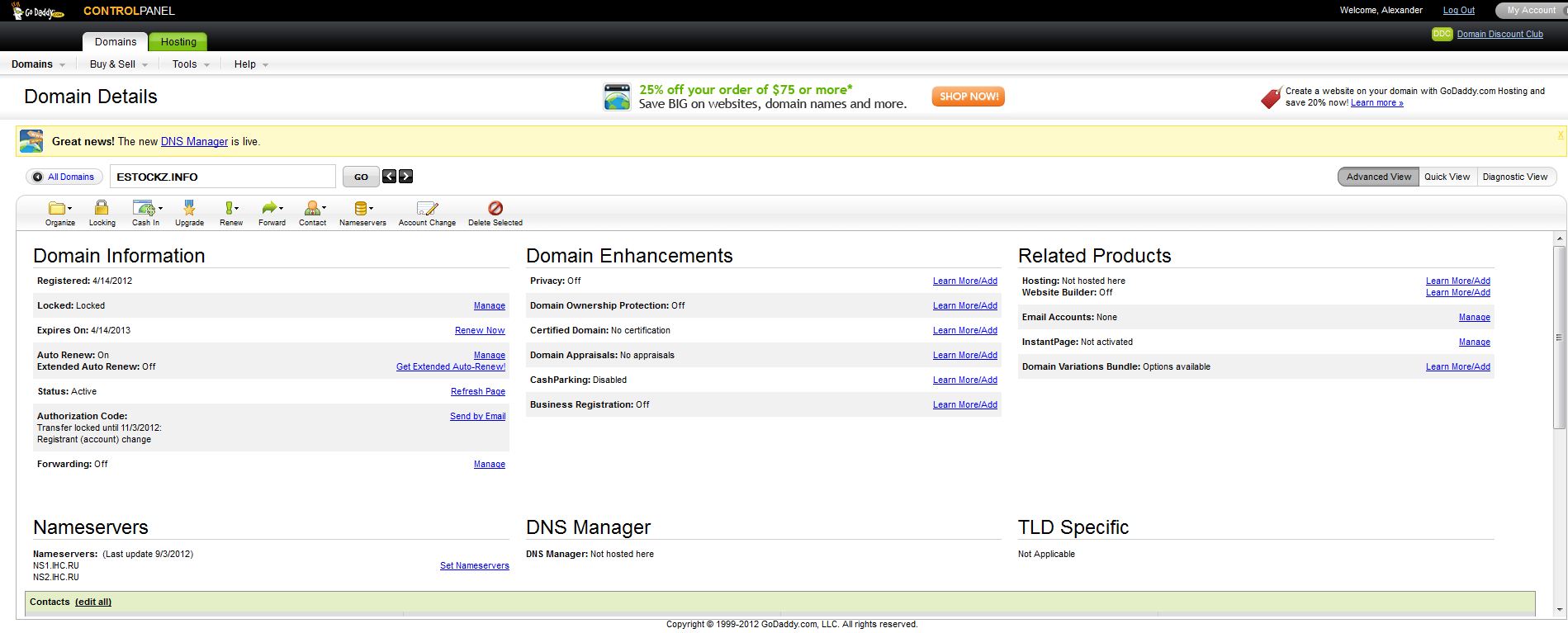Click Manage link for Locked status
The width and height of the screenshot is (1568, 633).
[x=490, y=305]
